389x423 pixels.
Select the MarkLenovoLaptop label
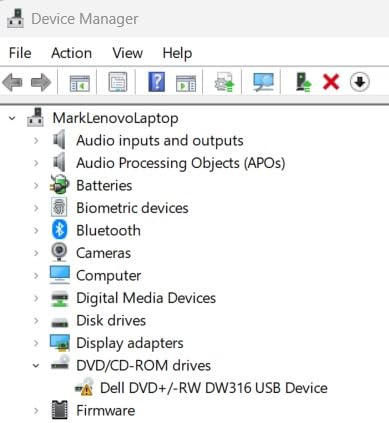click(x=115, y=118)
